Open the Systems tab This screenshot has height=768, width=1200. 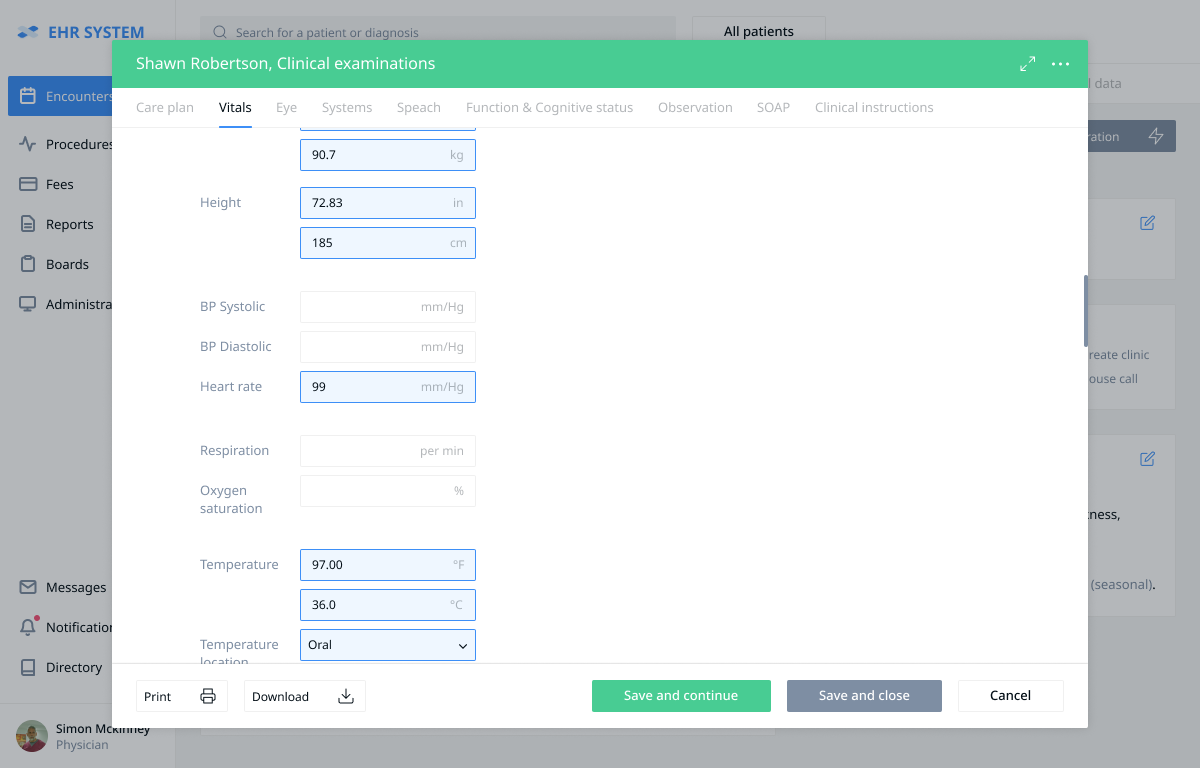(347, 107)
